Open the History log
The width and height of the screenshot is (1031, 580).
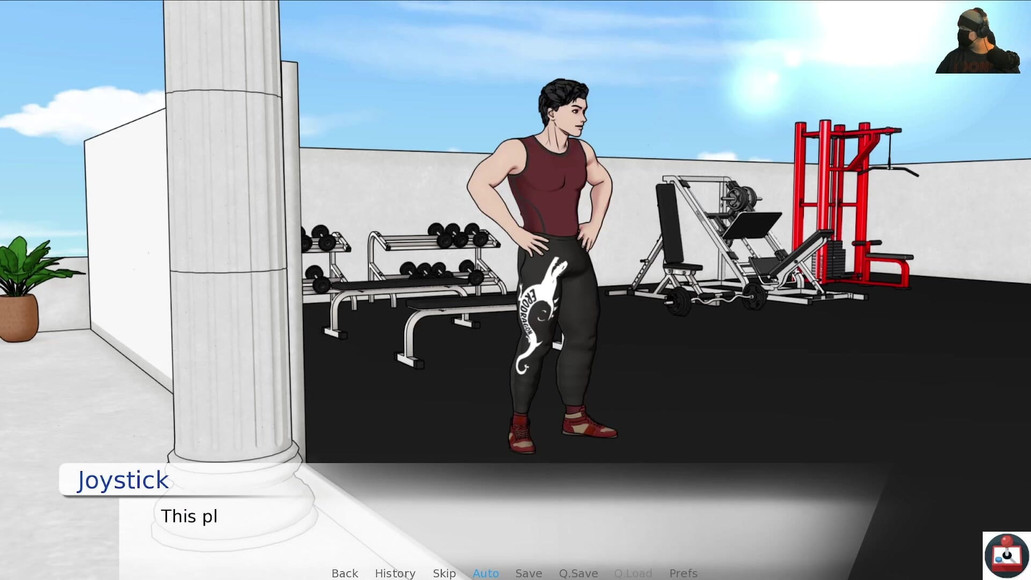coord(395,573)
